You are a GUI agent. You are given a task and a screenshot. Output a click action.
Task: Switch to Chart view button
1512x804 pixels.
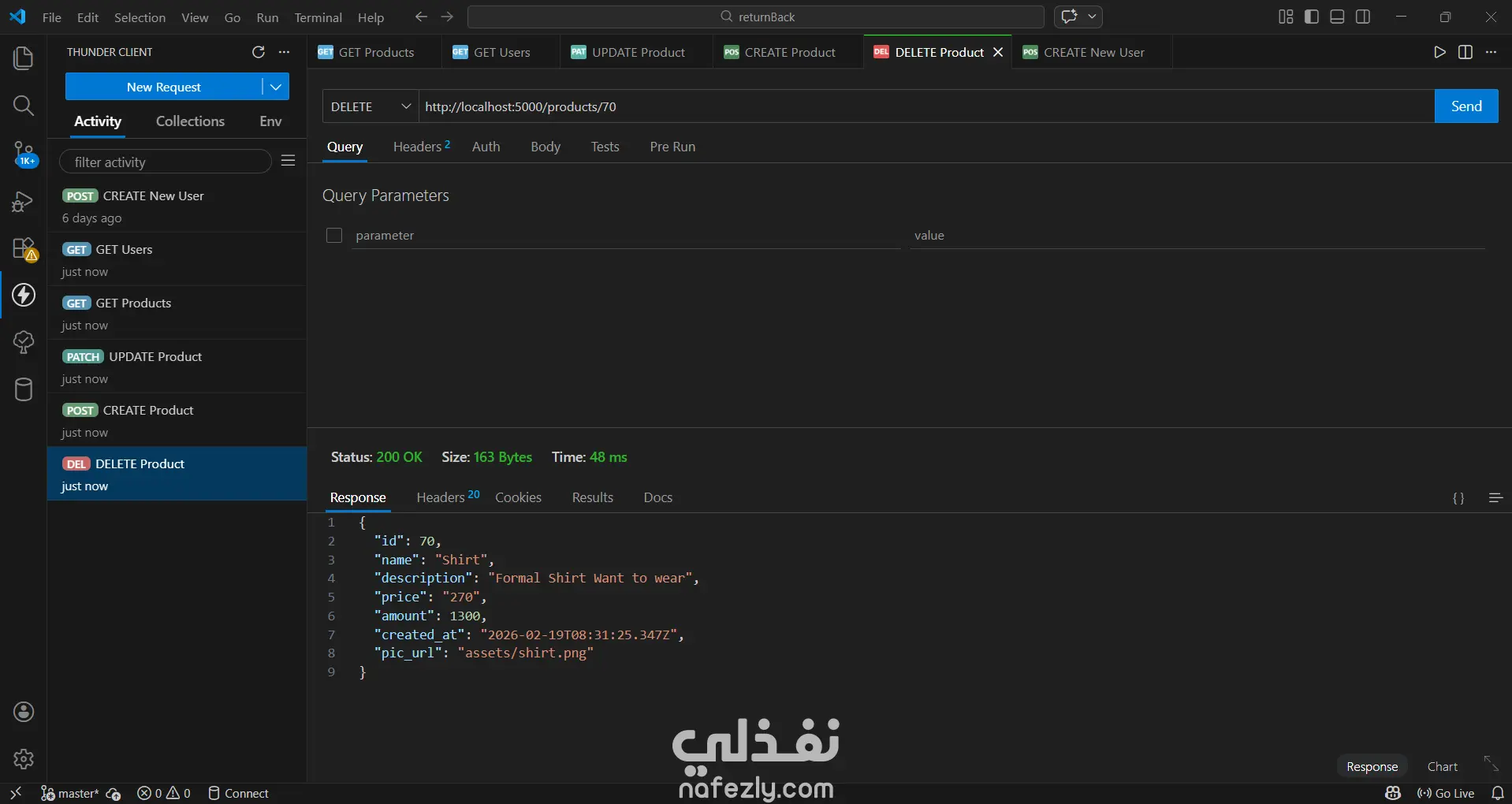click(1443, 766)
